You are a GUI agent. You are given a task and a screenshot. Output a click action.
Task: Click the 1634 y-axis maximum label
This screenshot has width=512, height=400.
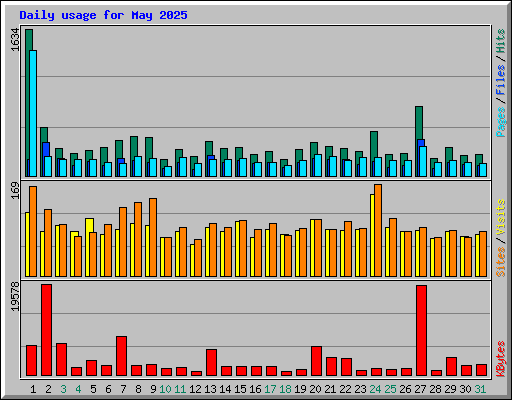(15, 40)
